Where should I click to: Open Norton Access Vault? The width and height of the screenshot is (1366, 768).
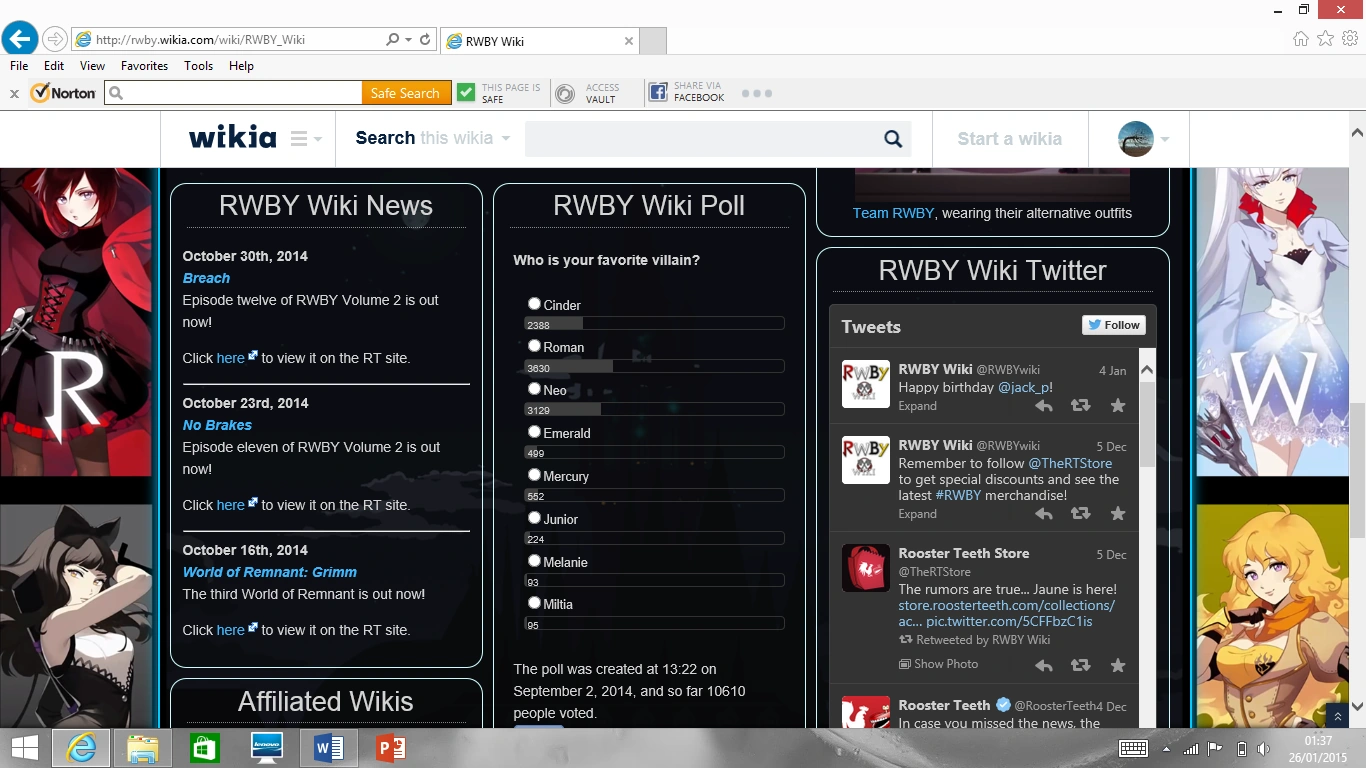pos(588,93)
